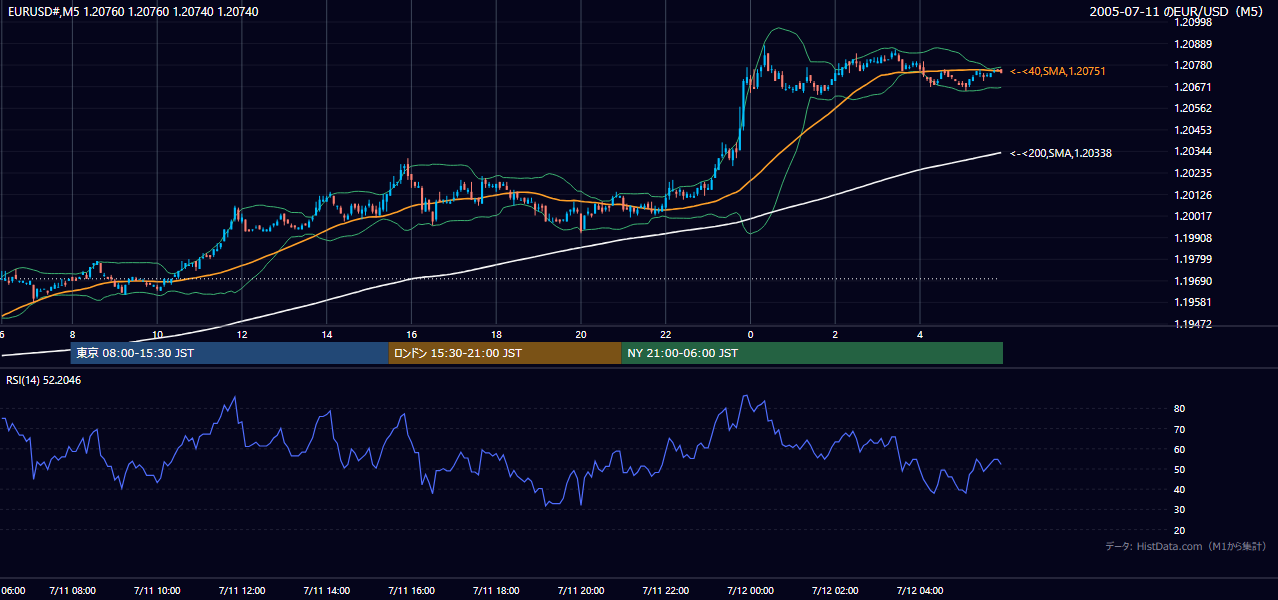Click the 7/11 18:00 time axis label
The width and height of the screenshot is (1278, 600).
tap(497, 591)
